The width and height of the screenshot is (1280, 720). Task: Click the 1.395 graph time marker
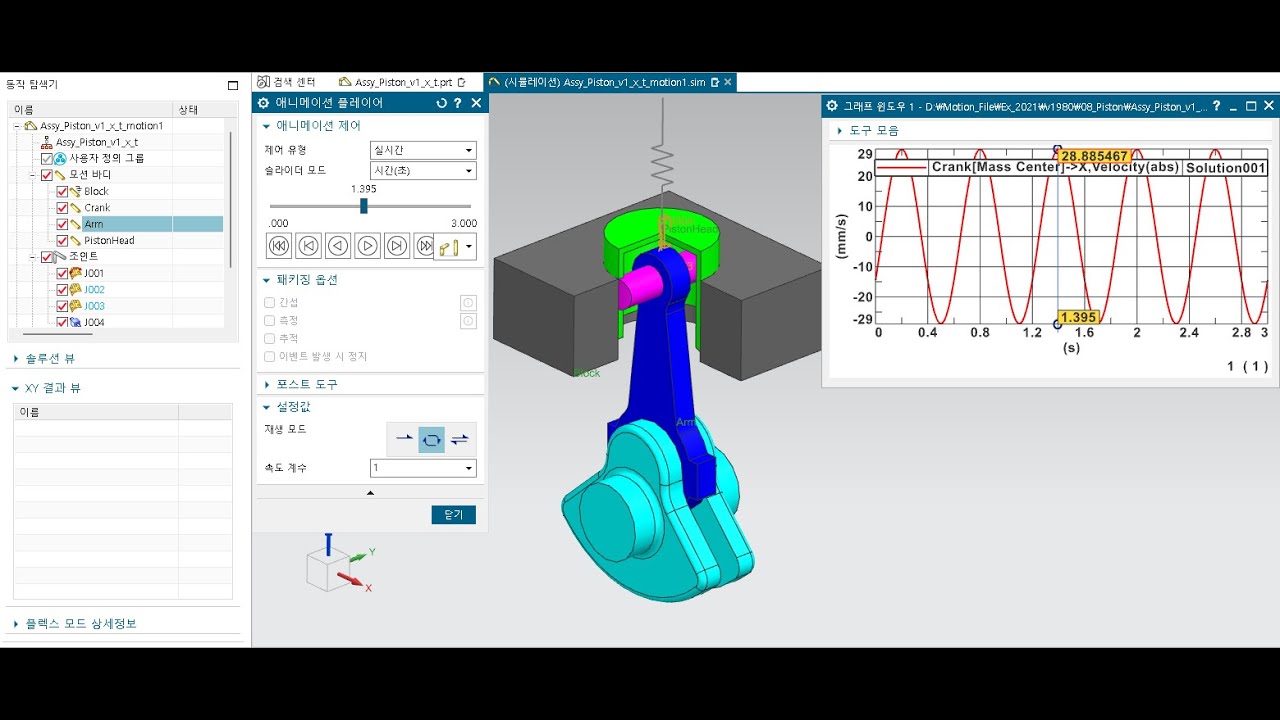pos(1079,317)
